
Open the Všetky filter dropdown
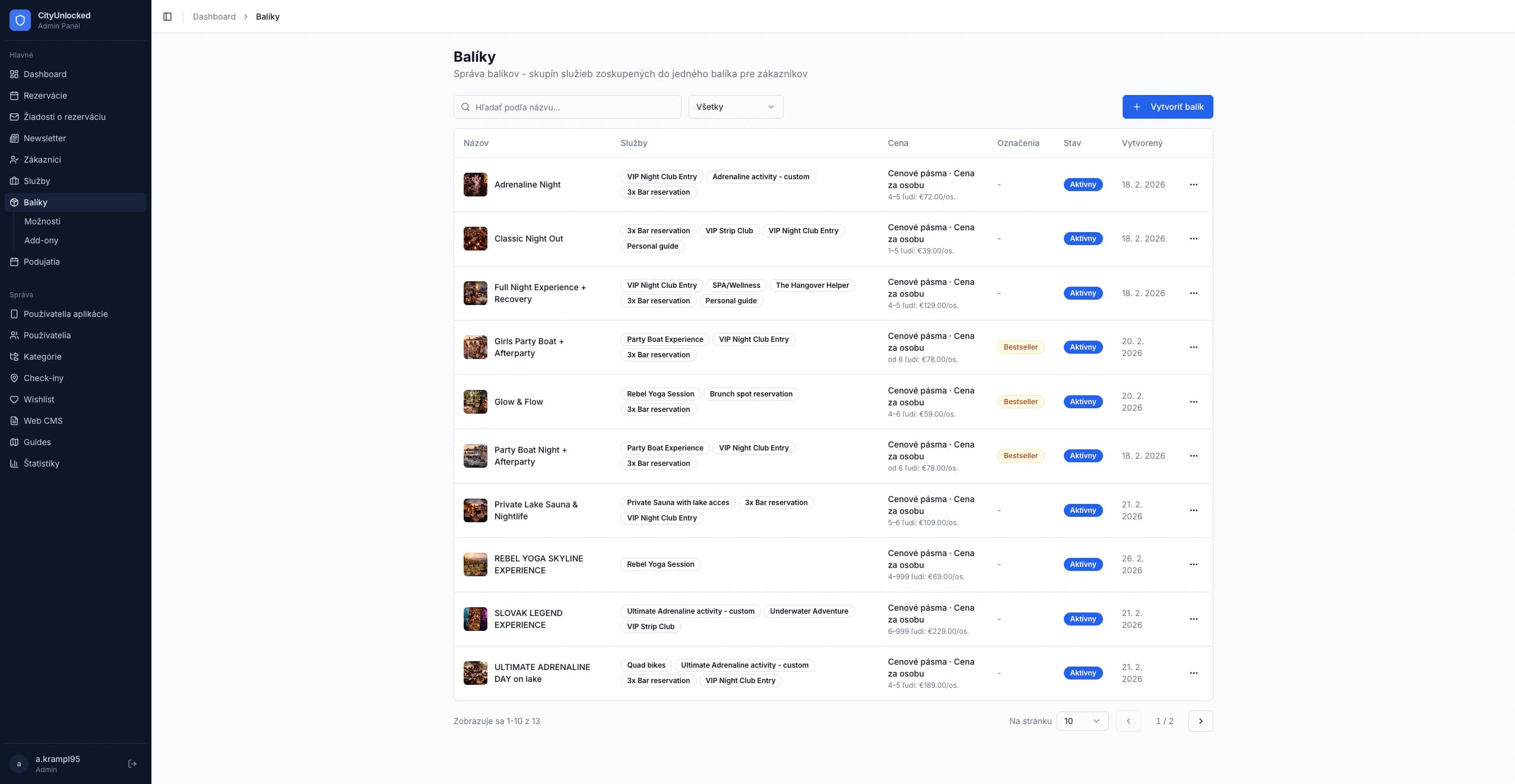tap(736, 107)
